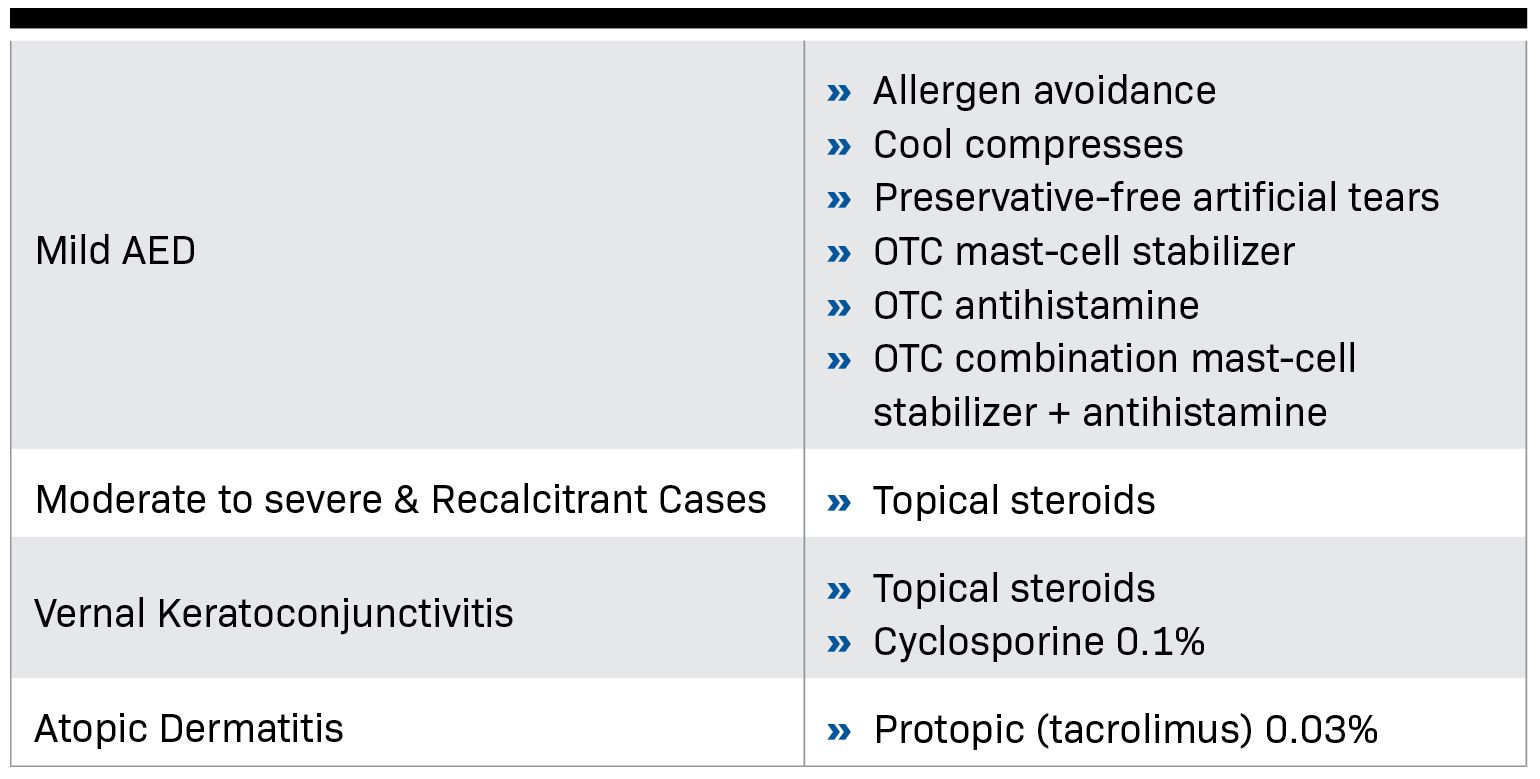Click the bullet arrow before Cool compresses
This screenshot has width=1540, height=779.
coord(839,147)
